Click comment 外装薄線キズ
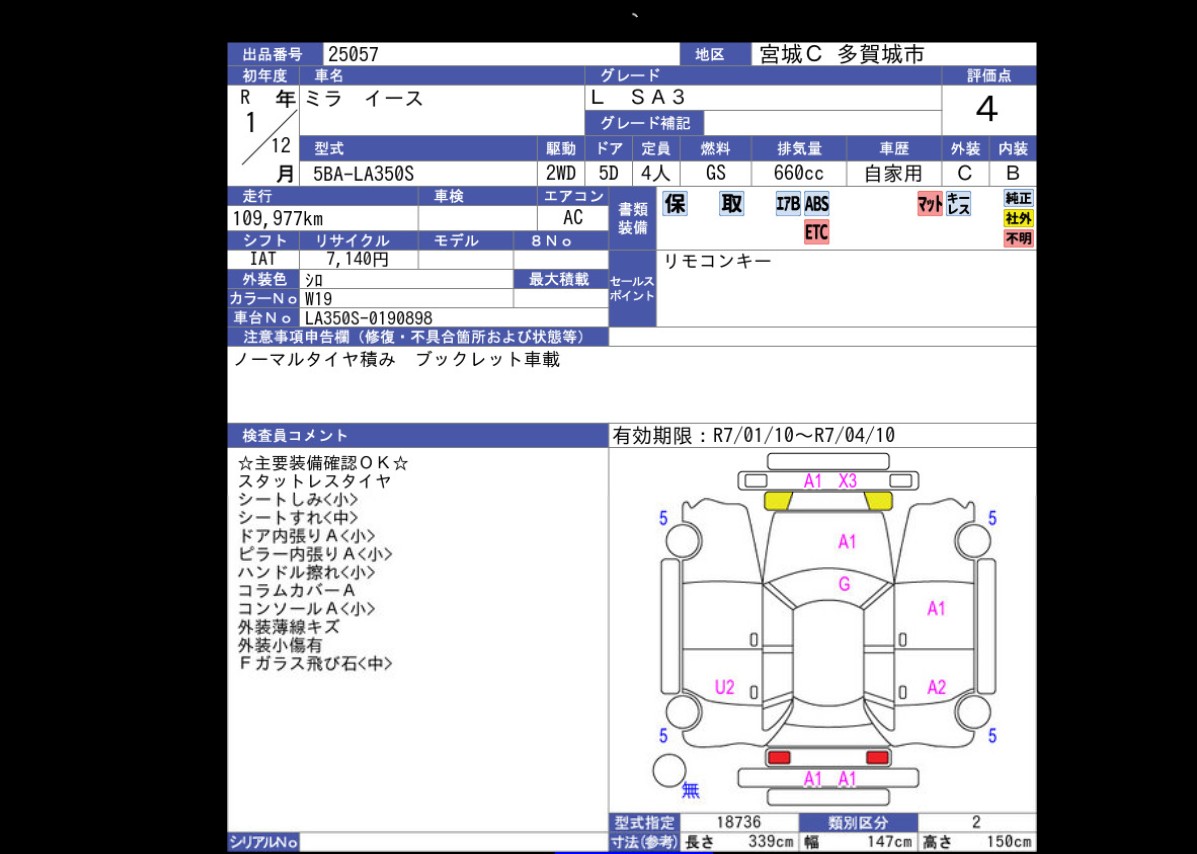Image resolution: width=1197 pixels, height=854 pixels. 289,627
